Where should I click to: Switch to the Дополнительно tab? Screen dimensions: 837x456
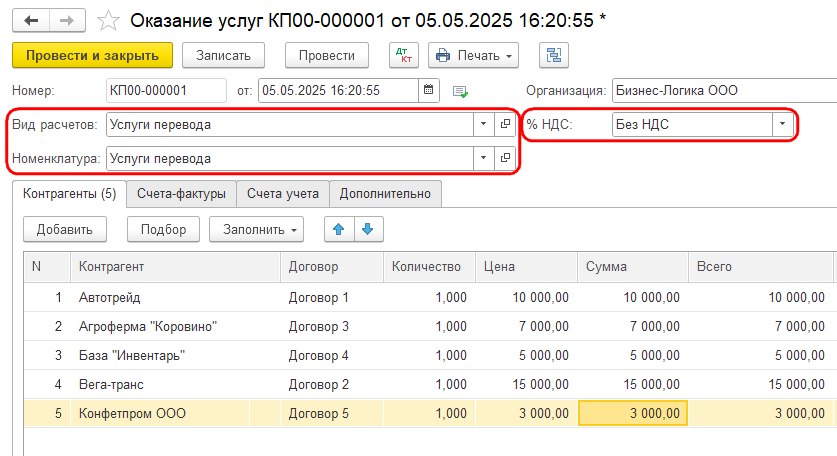coord(385,194)
